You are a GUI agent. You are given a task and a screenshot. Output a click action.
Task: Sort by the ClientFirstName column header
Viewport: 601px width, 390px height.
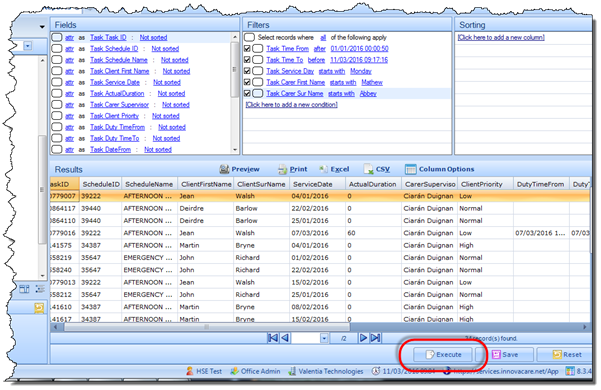coord(206,184)
